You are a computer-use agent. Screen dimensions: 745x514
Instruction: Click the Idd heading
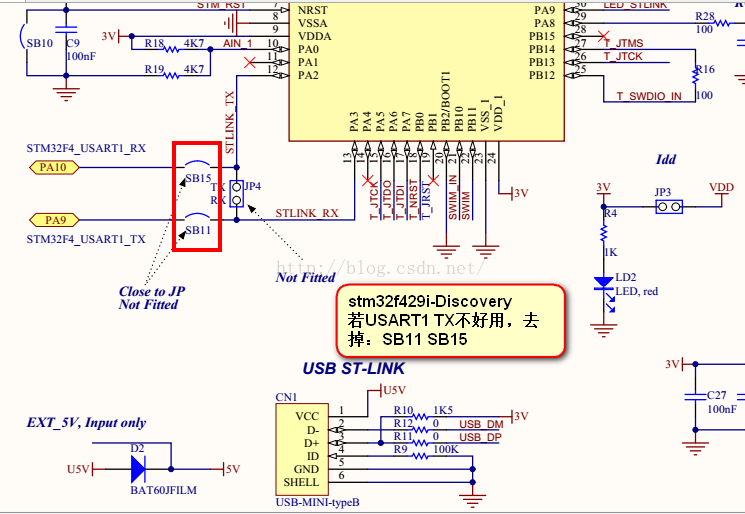666,159
